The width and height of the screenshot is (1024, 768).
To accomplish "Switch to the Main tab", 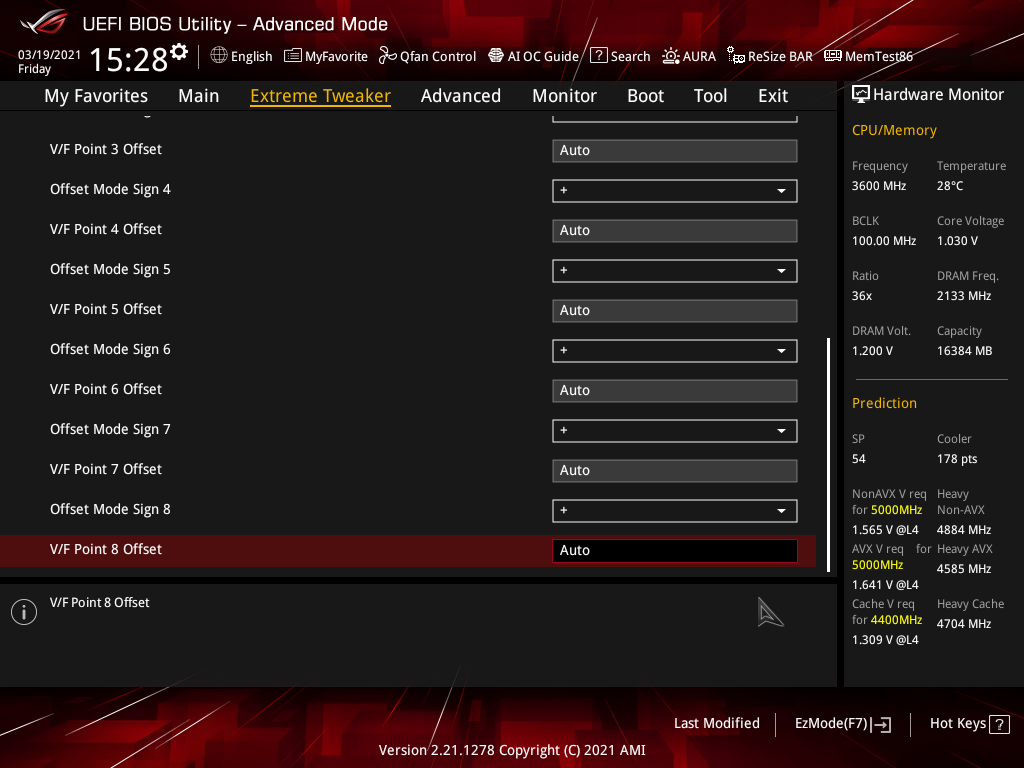I will [199, 96].
